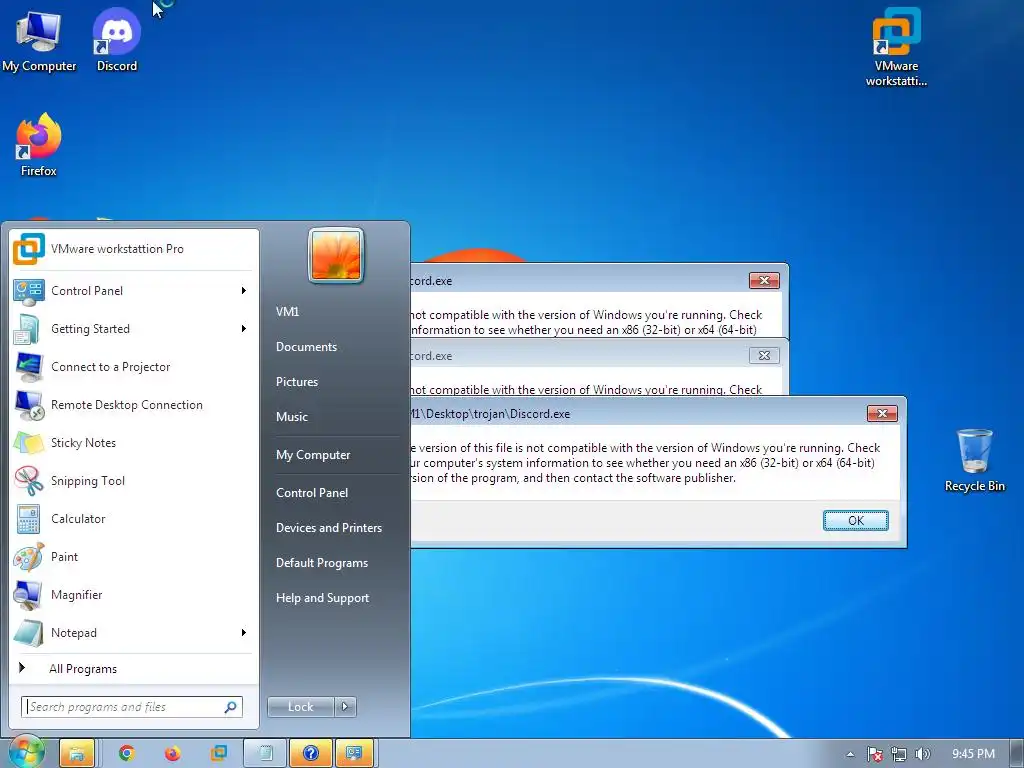Switch to the Discord error dialog taskbar item
The width and height of the screenshot is (1024, 768).
tap(355, 754)
